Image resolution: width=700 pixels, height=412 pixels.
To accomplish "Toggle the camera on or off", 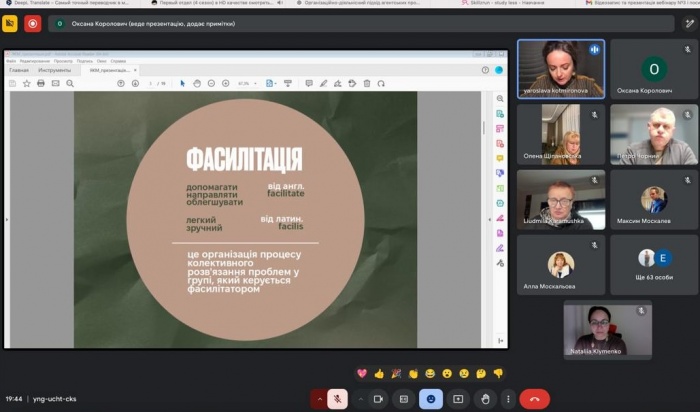I will tap(379, 398).
